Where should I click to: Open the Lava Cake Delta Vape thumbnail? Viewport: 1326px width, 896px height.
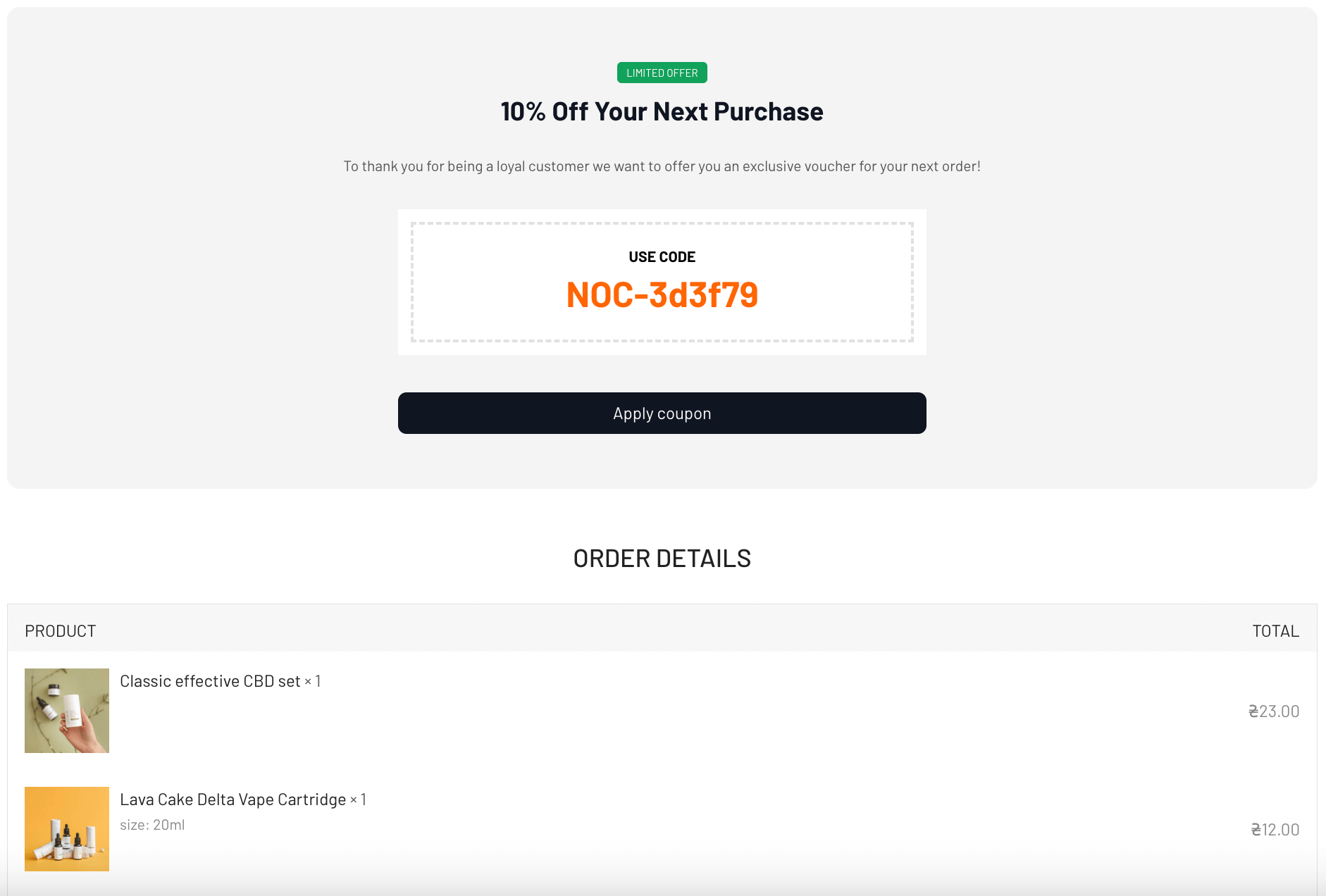click(x=67, y=829)
